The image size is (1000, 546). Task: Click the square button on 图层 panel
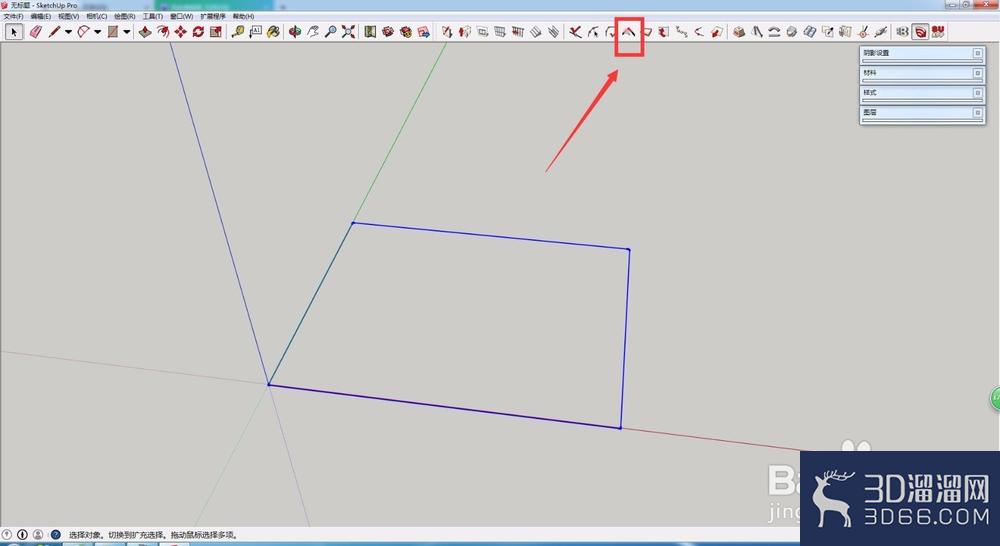977,112
